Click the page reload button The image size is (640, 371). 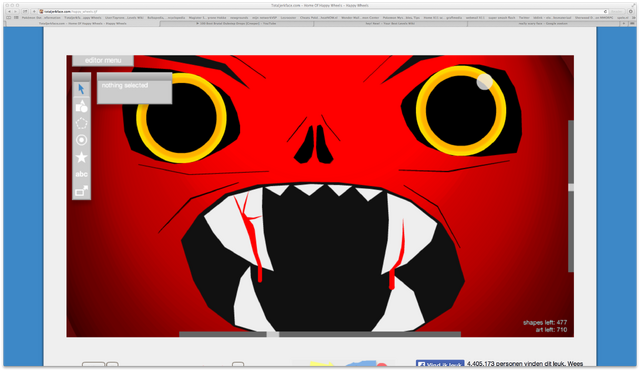pos(605,11)
